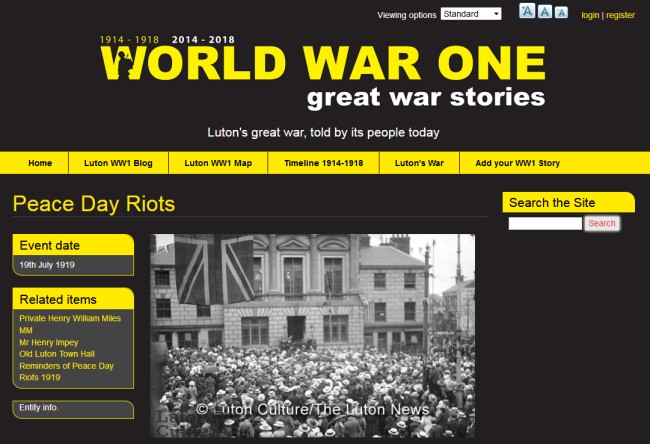Image resolution: width=650 pixels, height=444 pixels.
Task: Click the Search button
Action: coord(602,223)
